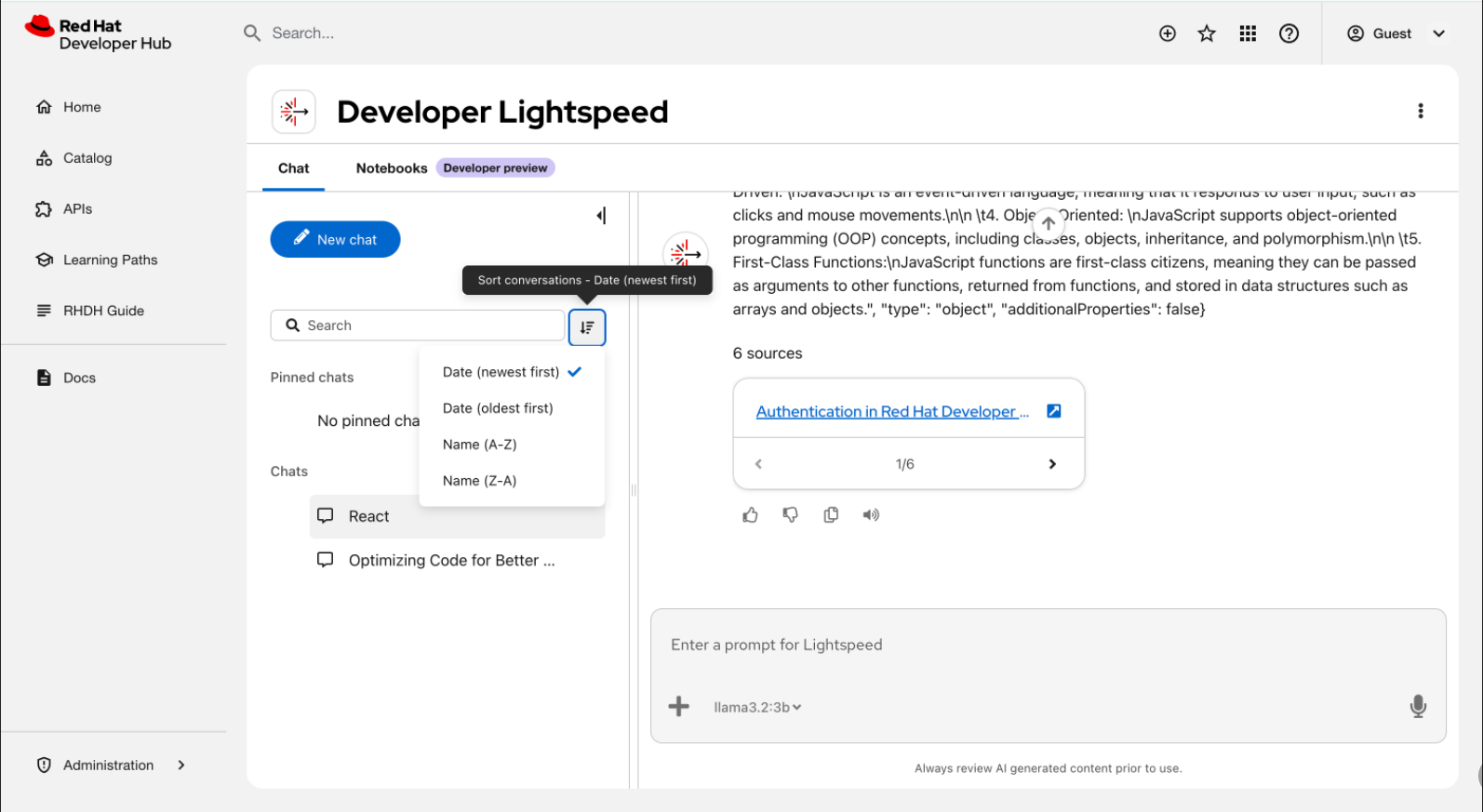Open the application launcher grid icon

point(1248,33)
